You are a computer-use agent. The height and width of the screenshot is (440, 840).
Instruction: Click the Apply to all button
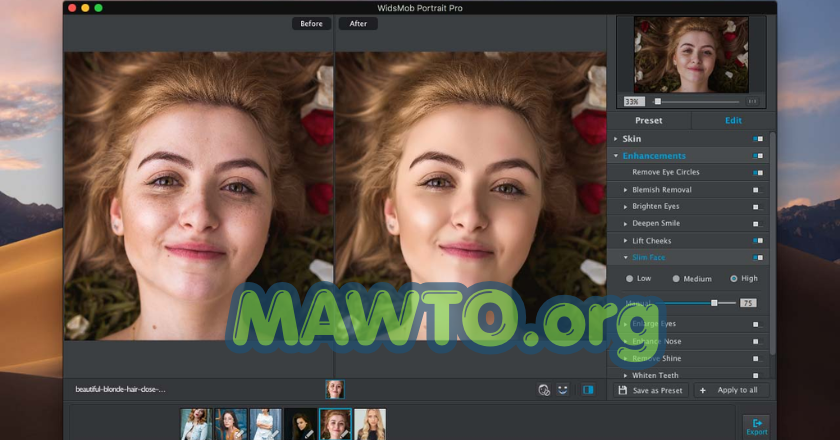pos(732,390)
